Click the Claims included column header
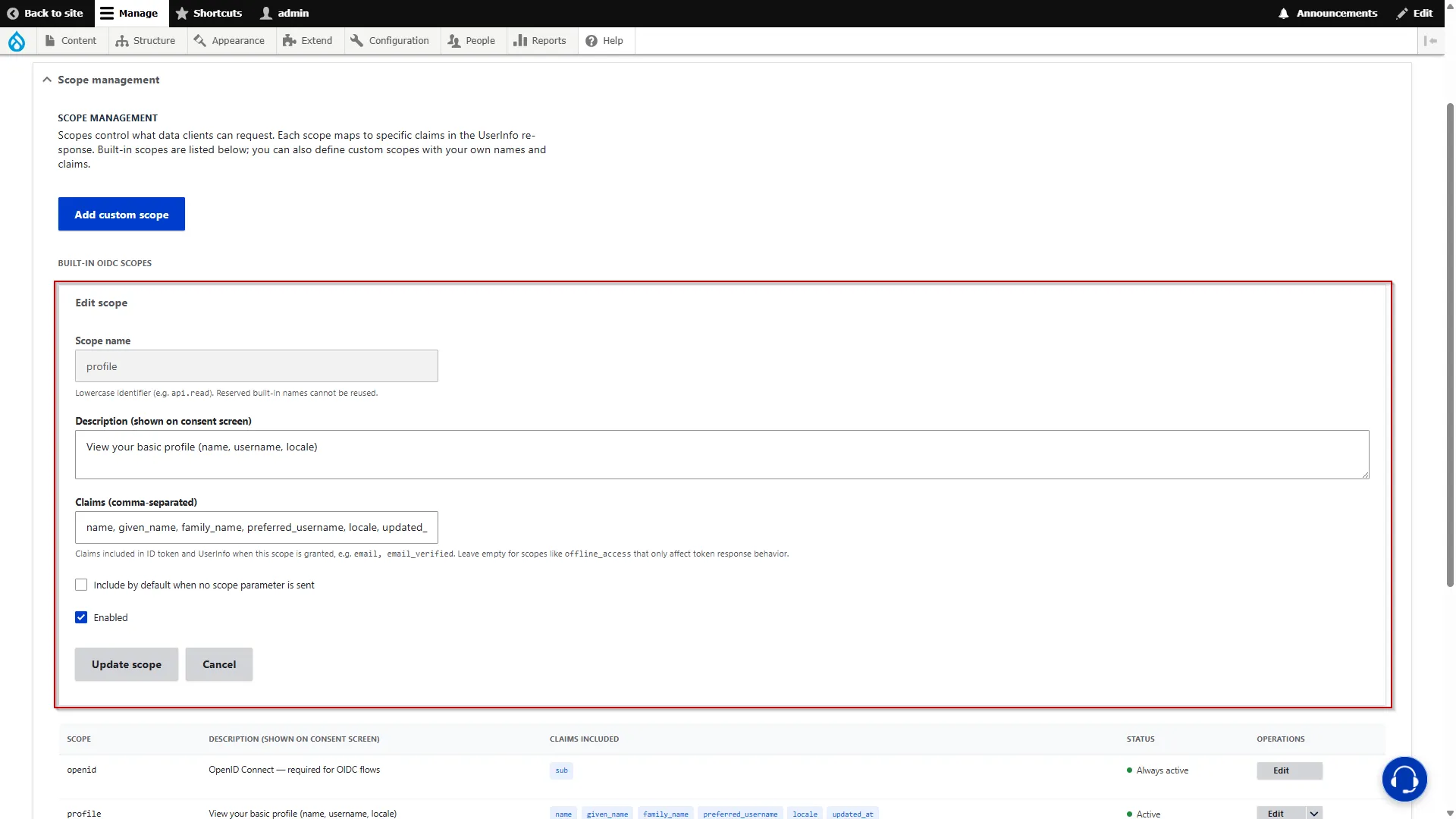Screen dimensions: 1456x819 coord(584,739)
